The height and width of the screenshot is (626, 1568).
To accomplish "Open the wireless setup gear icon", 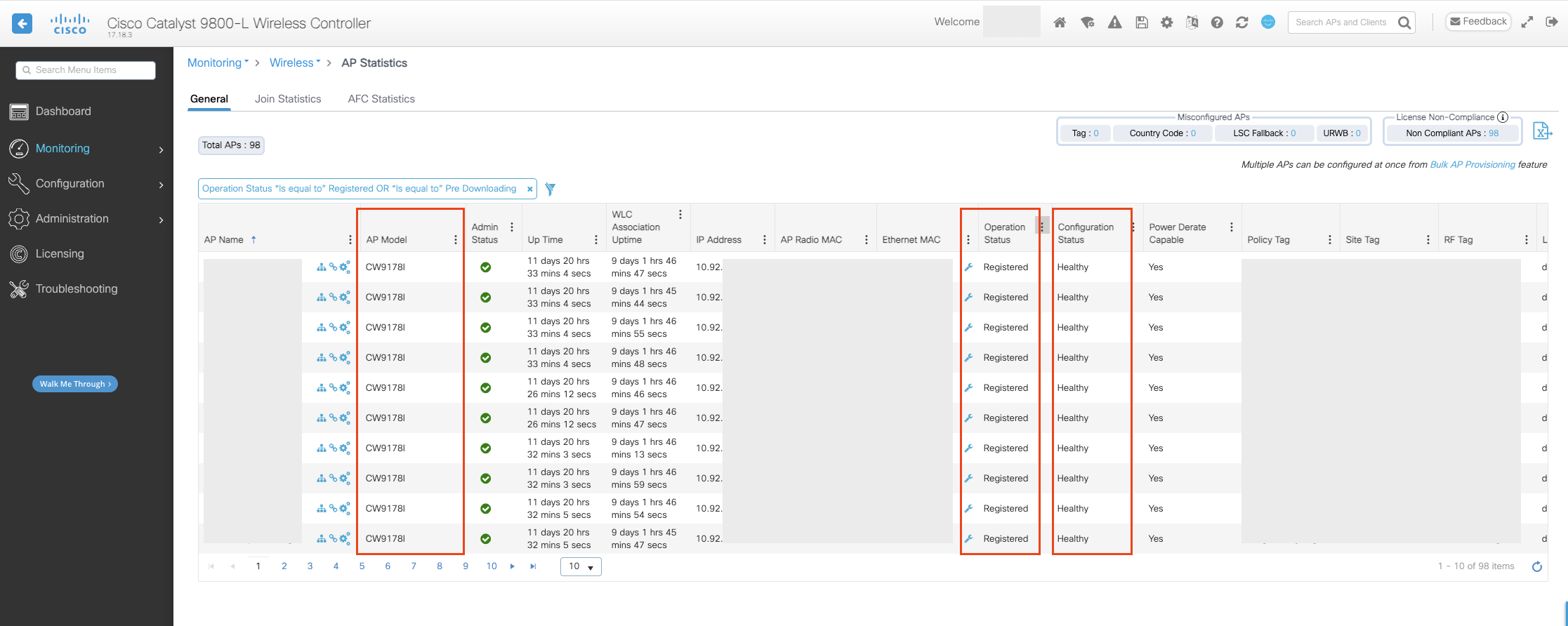I will [x=1088, y=22].
